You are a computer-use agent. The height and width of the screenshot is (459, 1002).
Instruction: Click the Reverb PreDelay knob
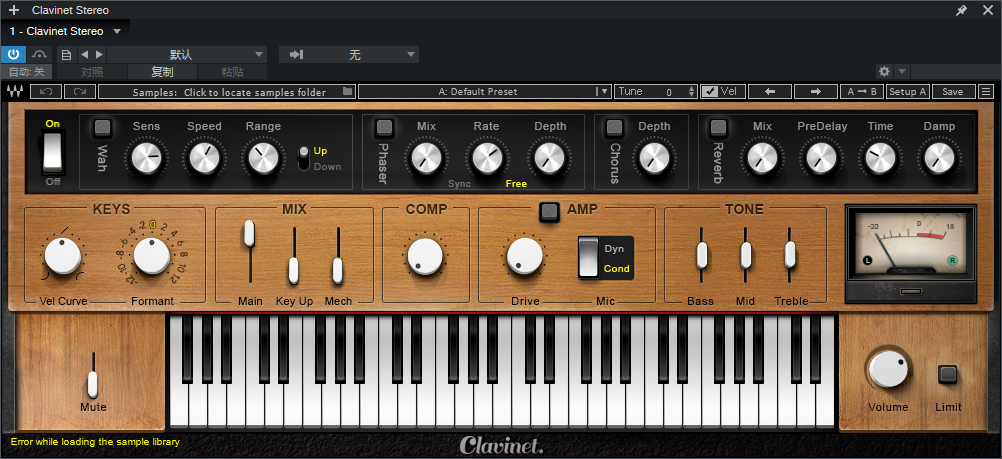pyautogui.click(x=821, y=157)
